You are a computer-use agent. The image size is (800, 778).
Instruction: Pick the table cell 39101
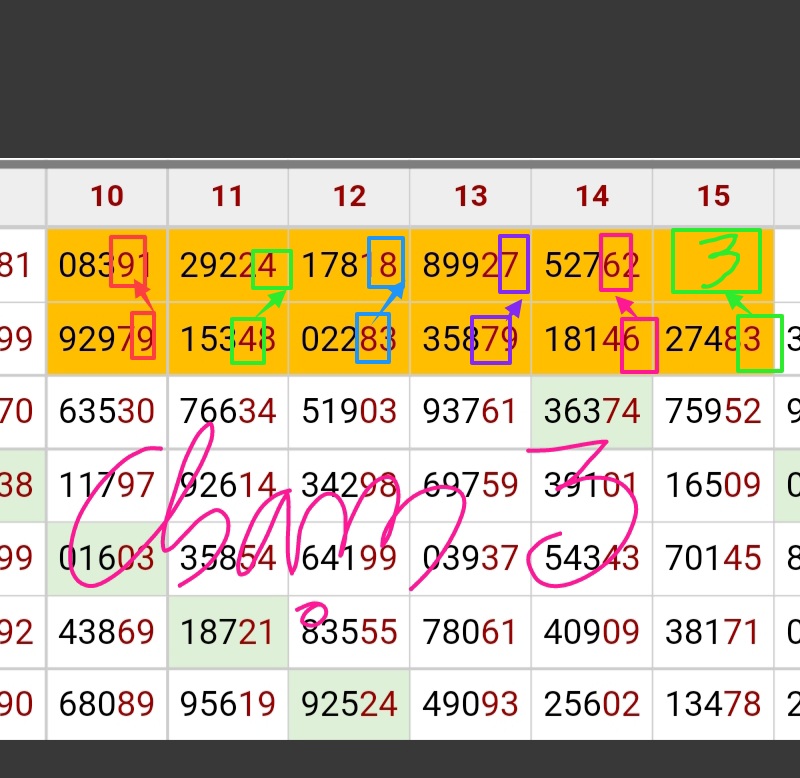click(x=592, y=485)
